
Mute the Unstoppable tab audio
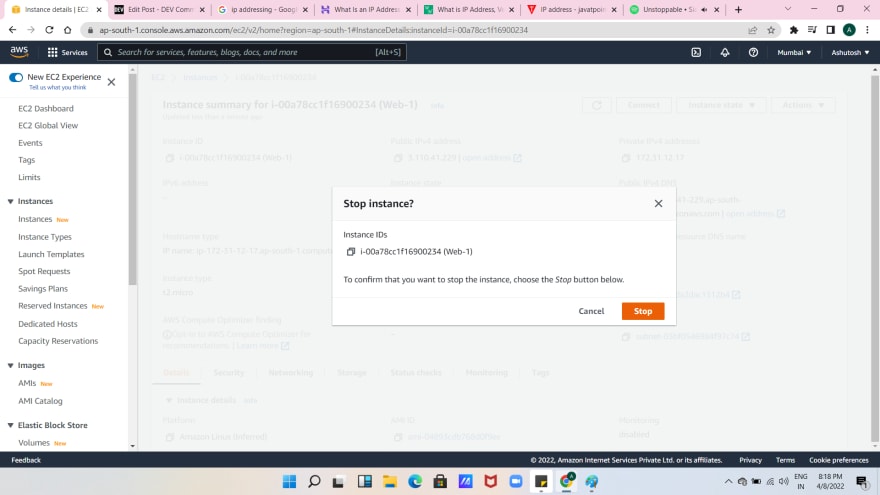[704, 10]
